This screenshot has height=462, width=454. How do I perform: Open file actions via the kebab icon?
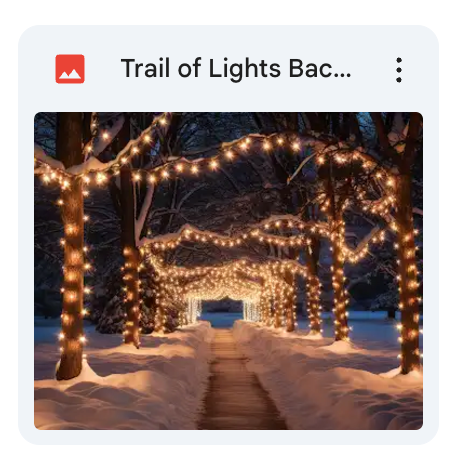[x=399, y=70]
